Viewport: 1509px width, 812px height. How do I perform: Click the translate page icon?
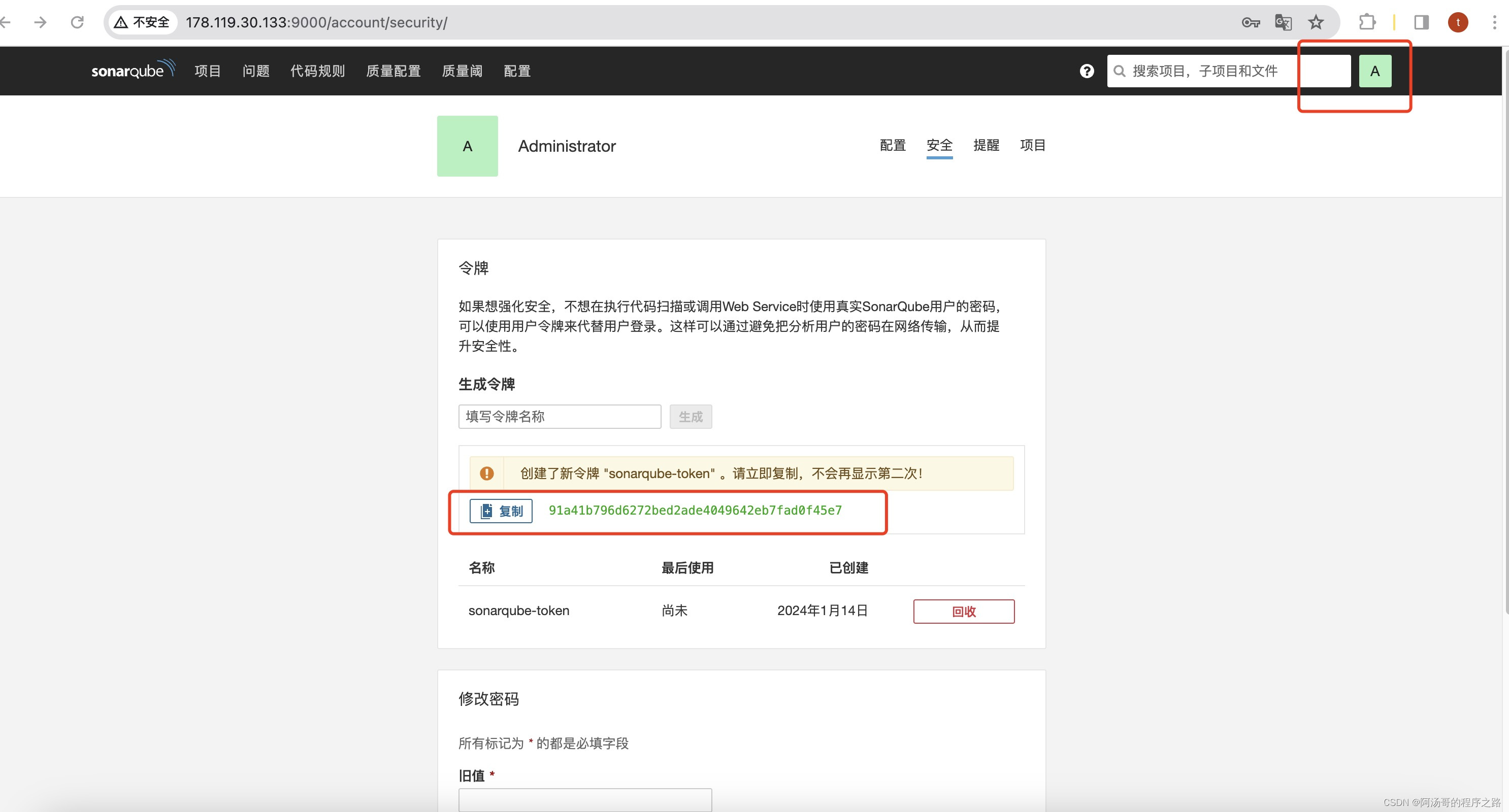tap(1283, 22)
